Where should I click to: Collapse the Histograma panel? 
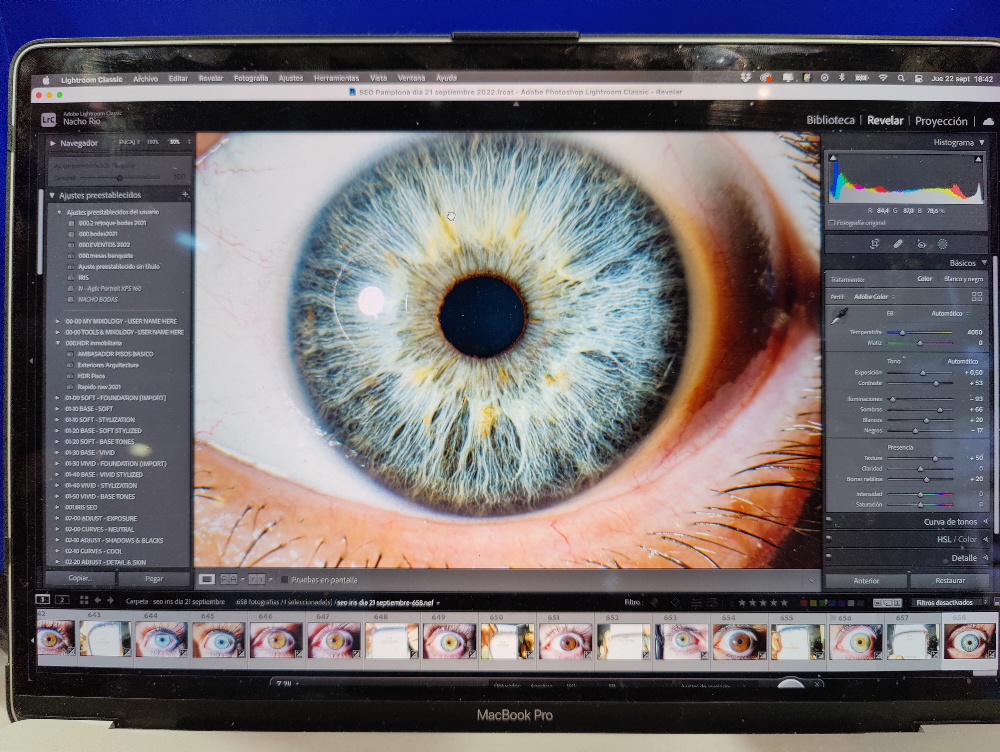pyautogui.click(x=982, y=142)
